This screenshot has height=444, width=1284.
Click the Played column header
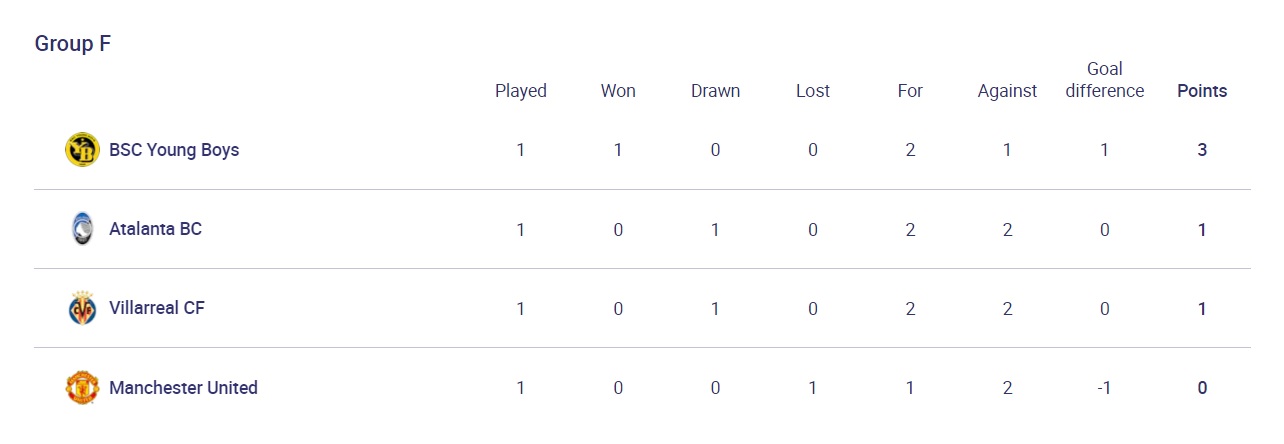coord(521,91)
